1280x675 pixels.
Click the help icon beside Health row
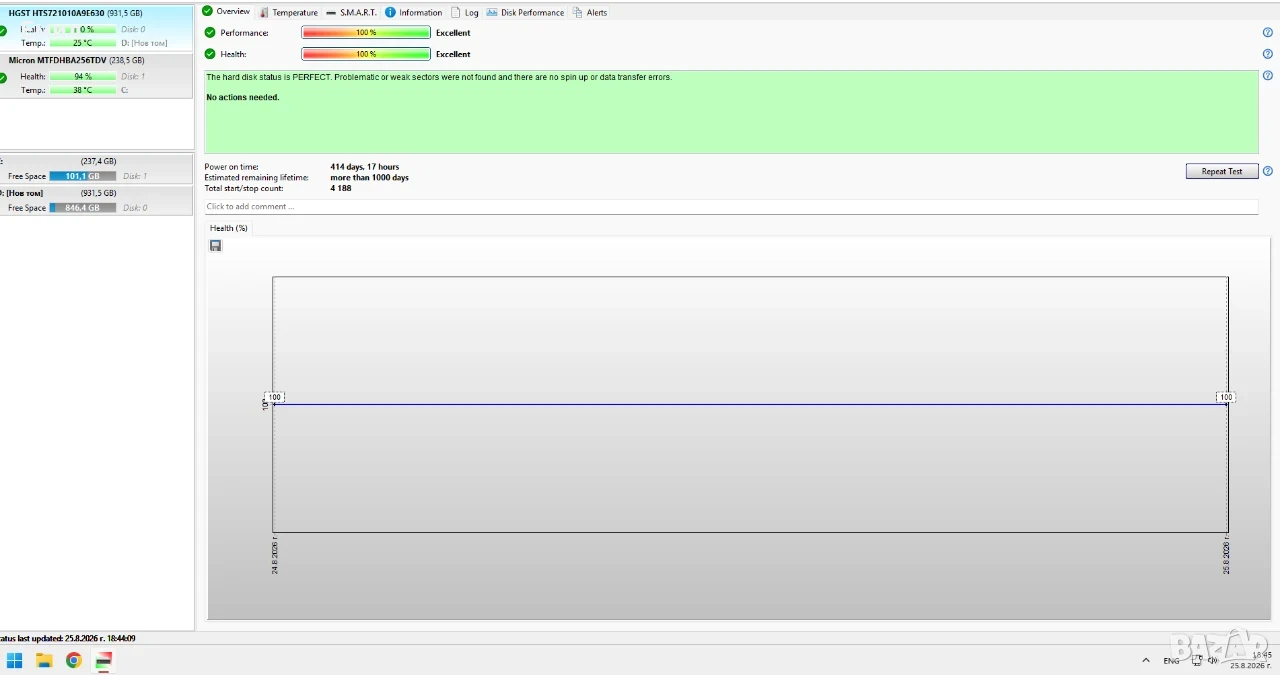coord(1268,54)
